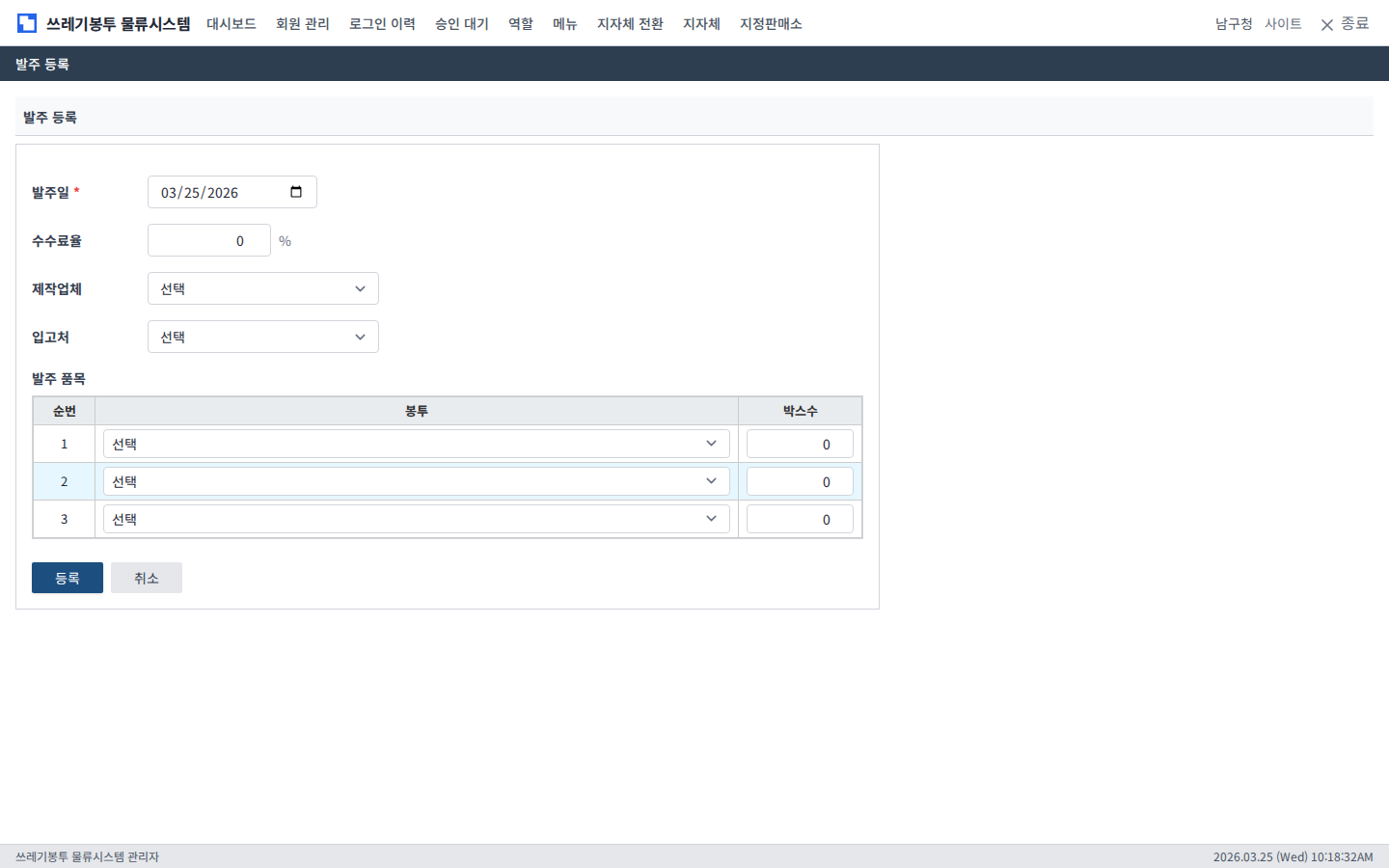Focus the 박스수 input in row 1
The width and height of the screenshot is (1389, 868).
pos(800,444)
